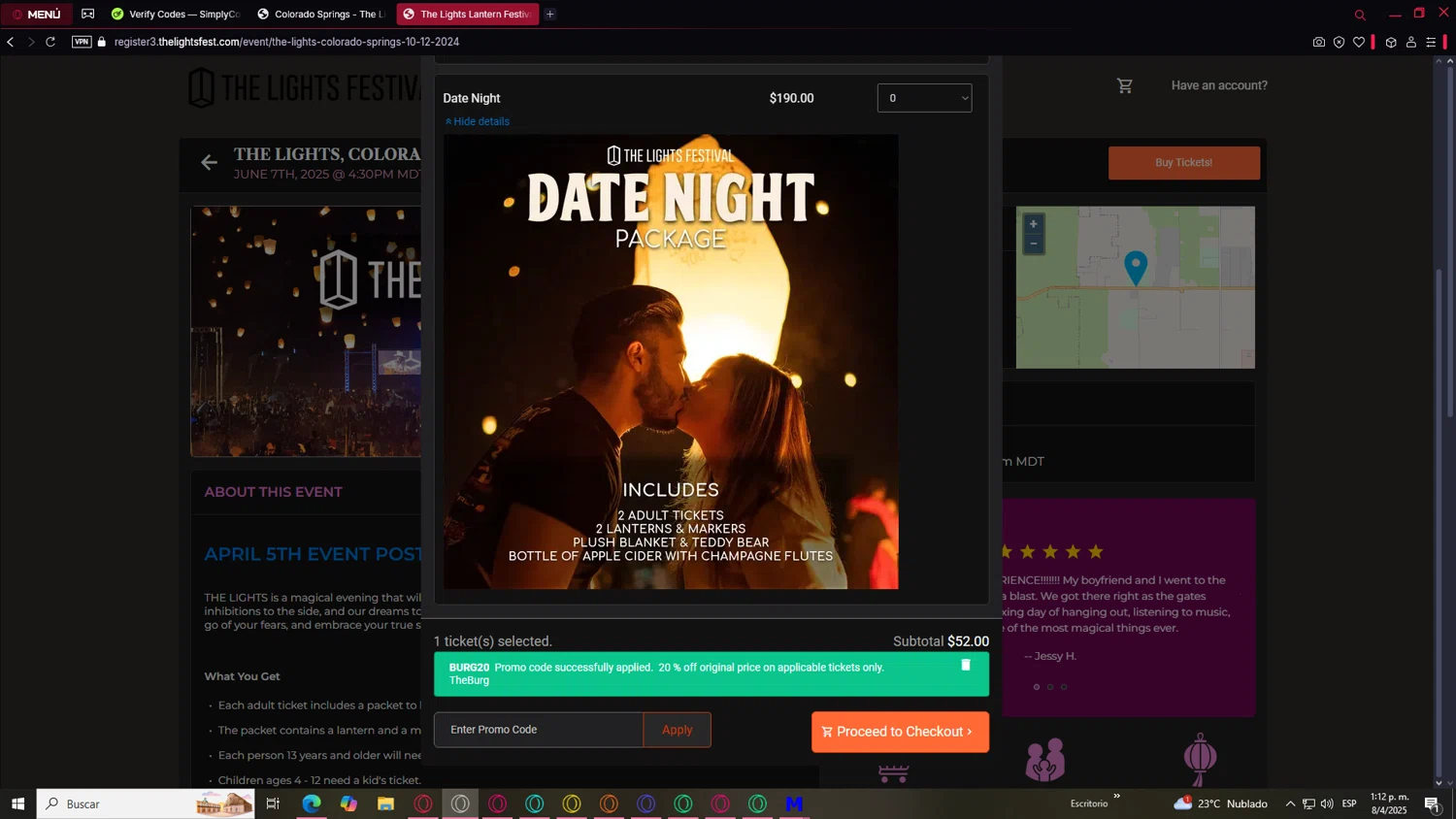Launch Microsoft Edge from the taskbar
Image resolution: width=1456 pixels, height=819 pixels.
pos(311,803)
